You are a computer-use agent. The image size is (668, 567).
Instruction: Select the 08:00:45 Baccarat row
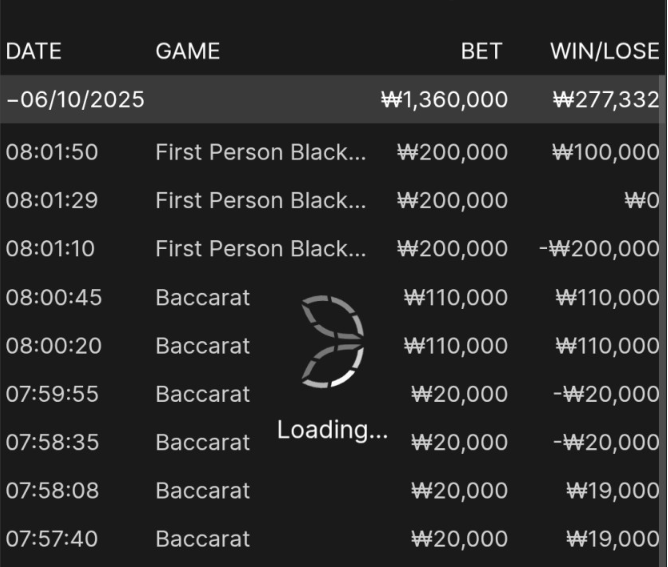[x=203, y=297]
